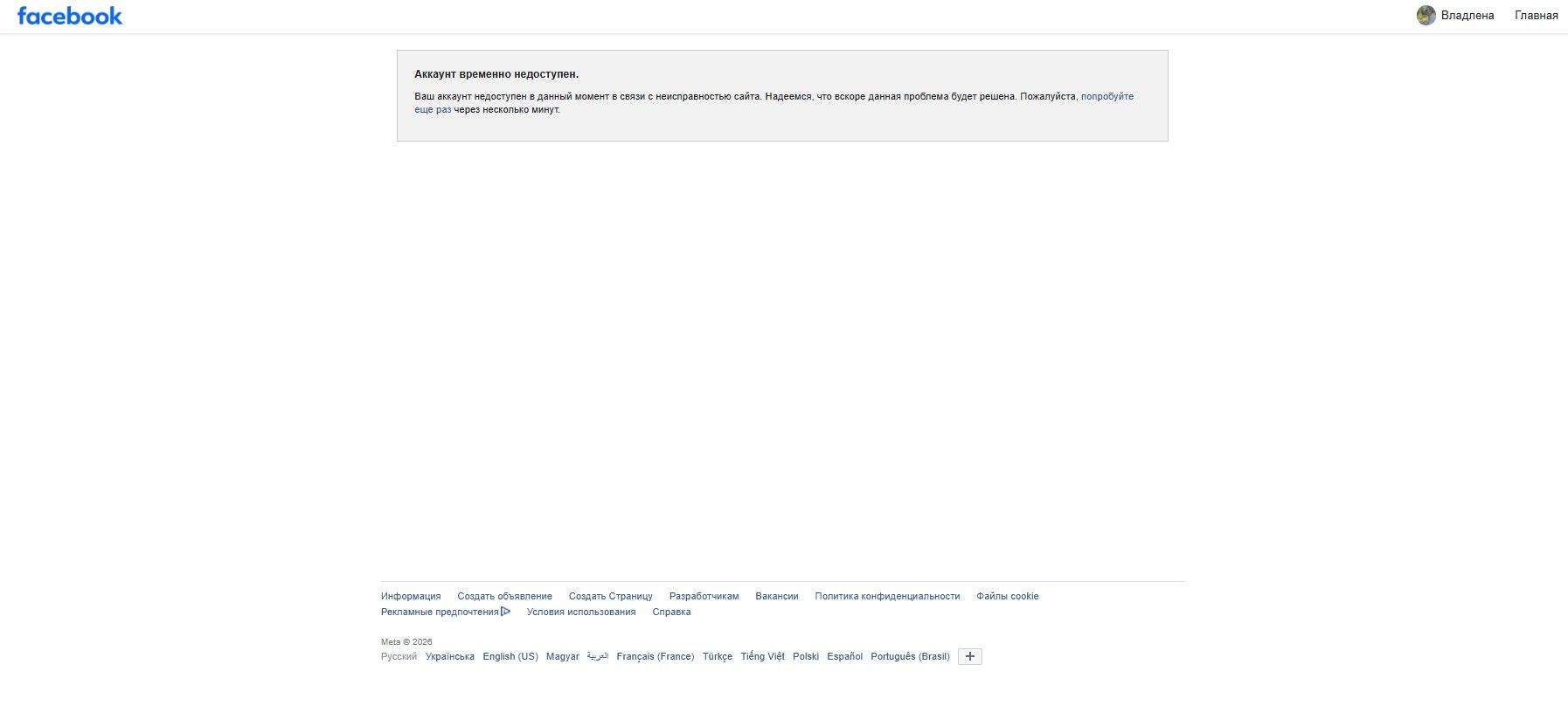Image resolution: width=1568 pixels, height=706 pixels.
Task: Open the Справка footer link
Action: tap(671, 612)
